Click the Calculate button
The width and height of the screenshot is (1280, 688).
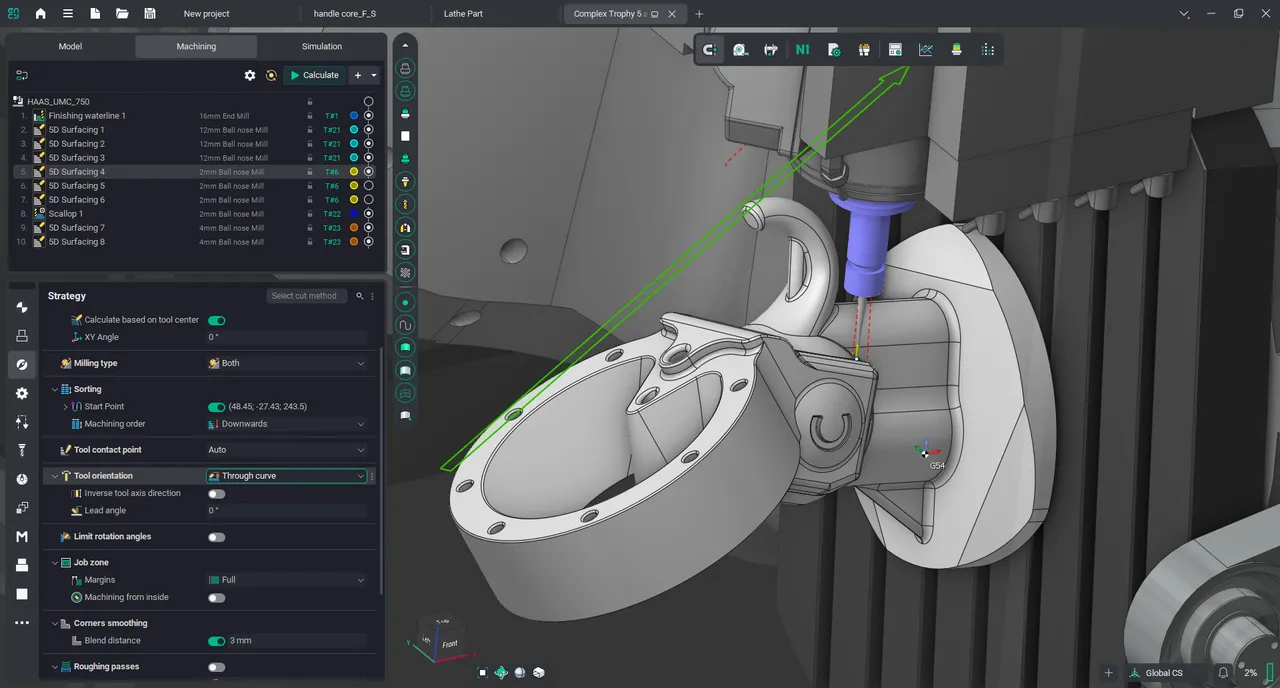click(314, 75)
